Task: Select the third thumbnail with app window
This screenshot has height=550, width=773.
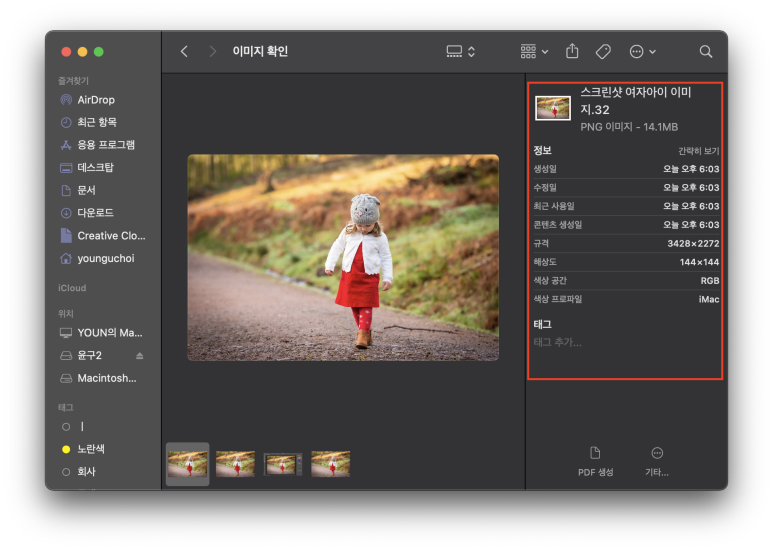Action: (x=283, y=464)
